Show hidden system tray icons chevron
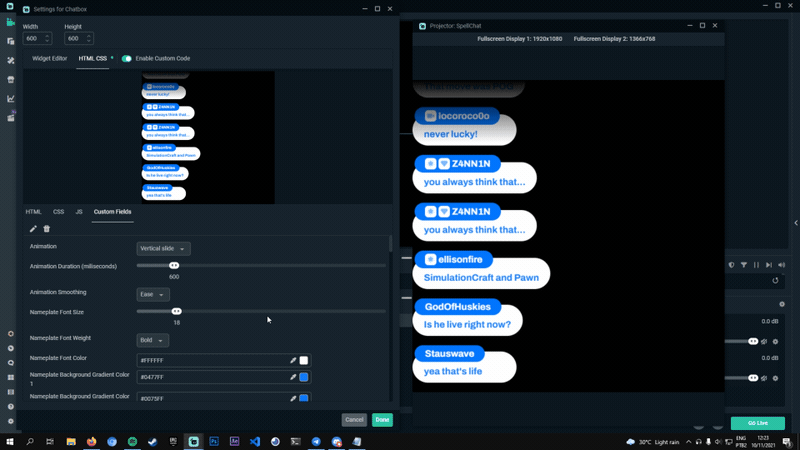The width and height of the screenshot is (800, 450). coord(688,442)
